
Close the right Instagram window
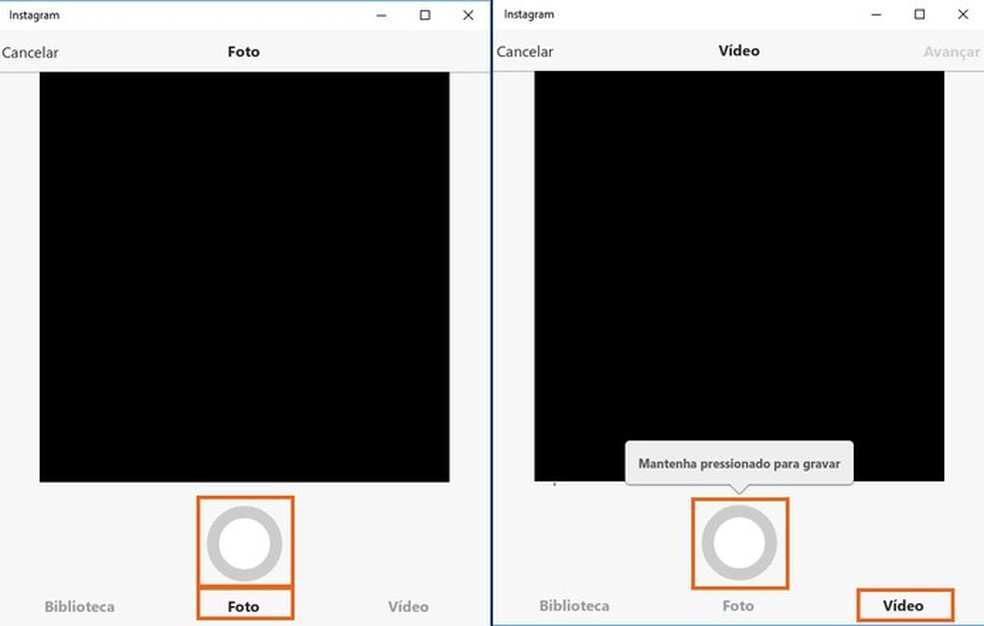tap(963, 14)
